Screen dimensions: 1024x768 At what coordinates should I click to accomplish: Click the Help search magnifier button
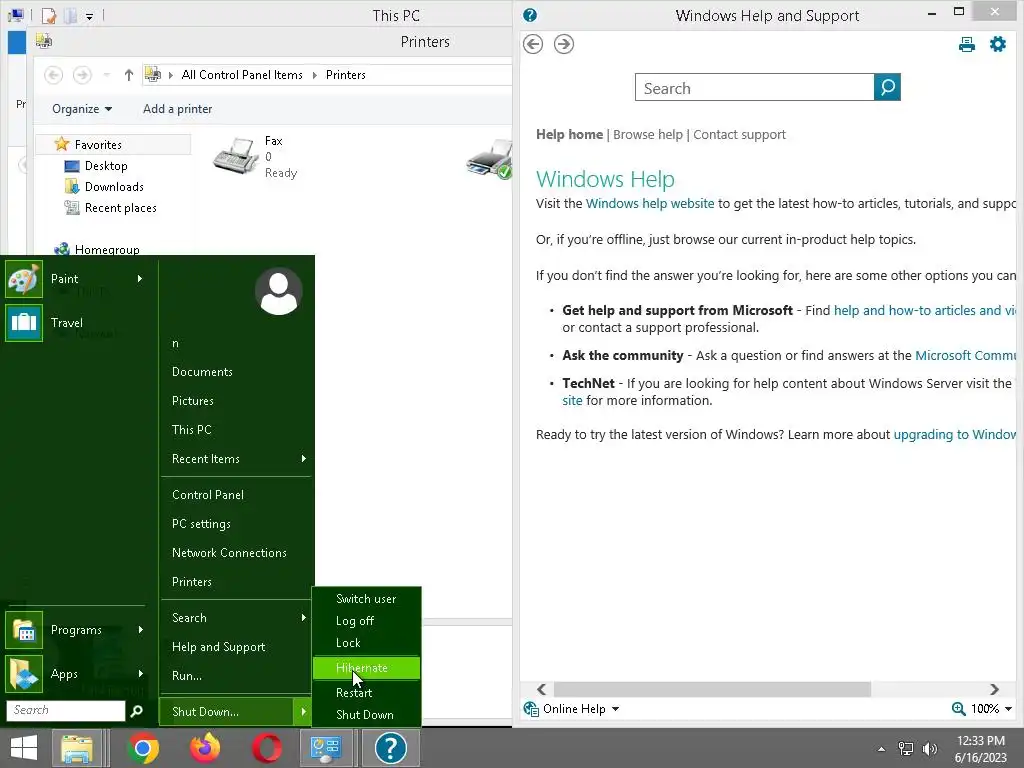pos(887,88)
